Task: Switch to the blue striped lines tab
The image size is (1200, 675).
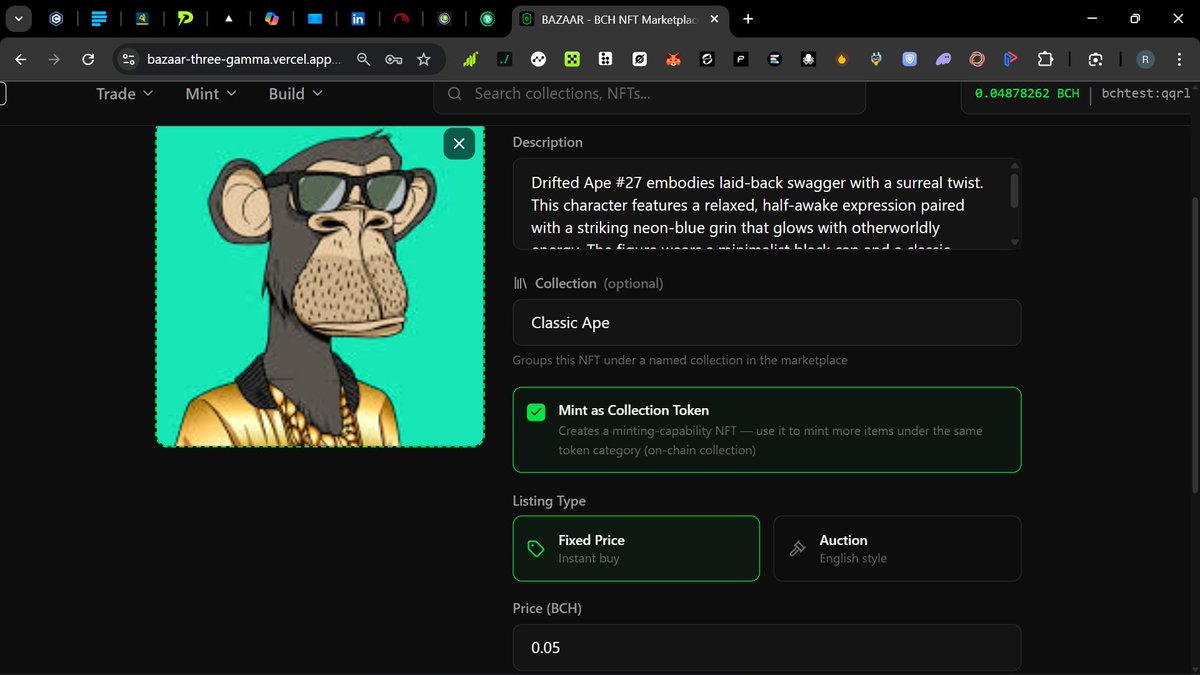Action: click(99, 18)
